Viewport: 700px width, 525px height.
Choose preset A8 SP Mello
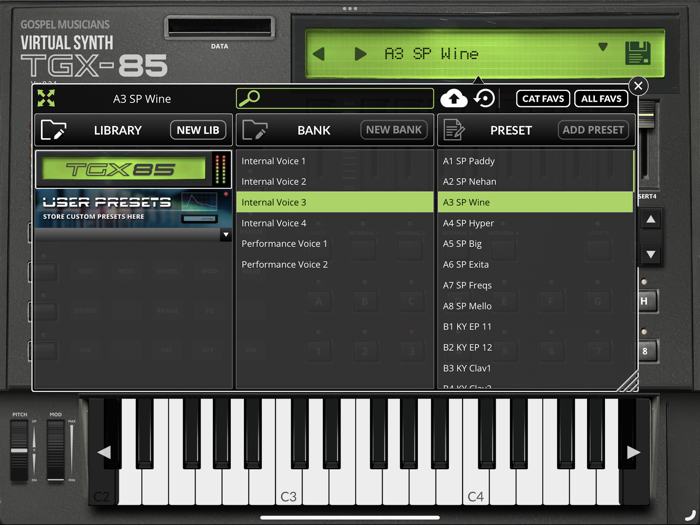click(535, 306)
